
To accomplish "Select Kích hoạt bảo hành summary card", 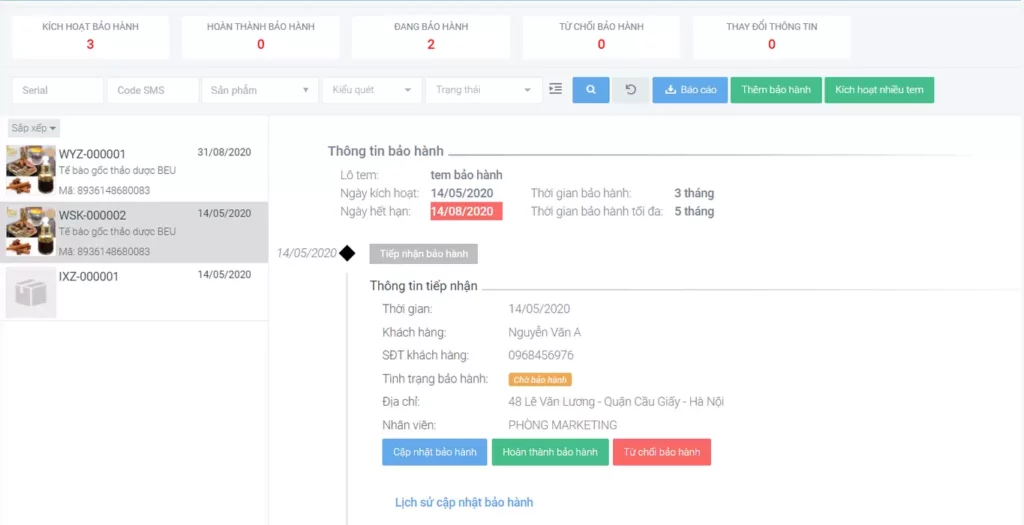I will pos(91,36).
